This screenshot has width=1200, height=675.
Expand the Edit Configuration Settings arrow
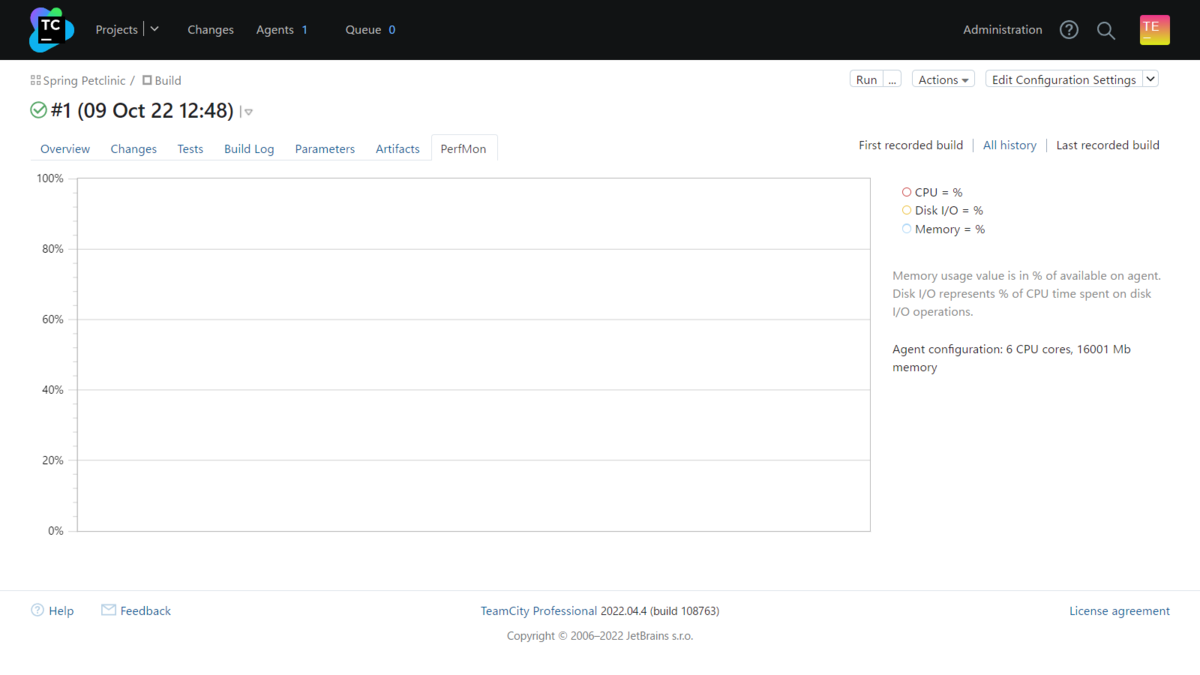[x=1150, y=79]
